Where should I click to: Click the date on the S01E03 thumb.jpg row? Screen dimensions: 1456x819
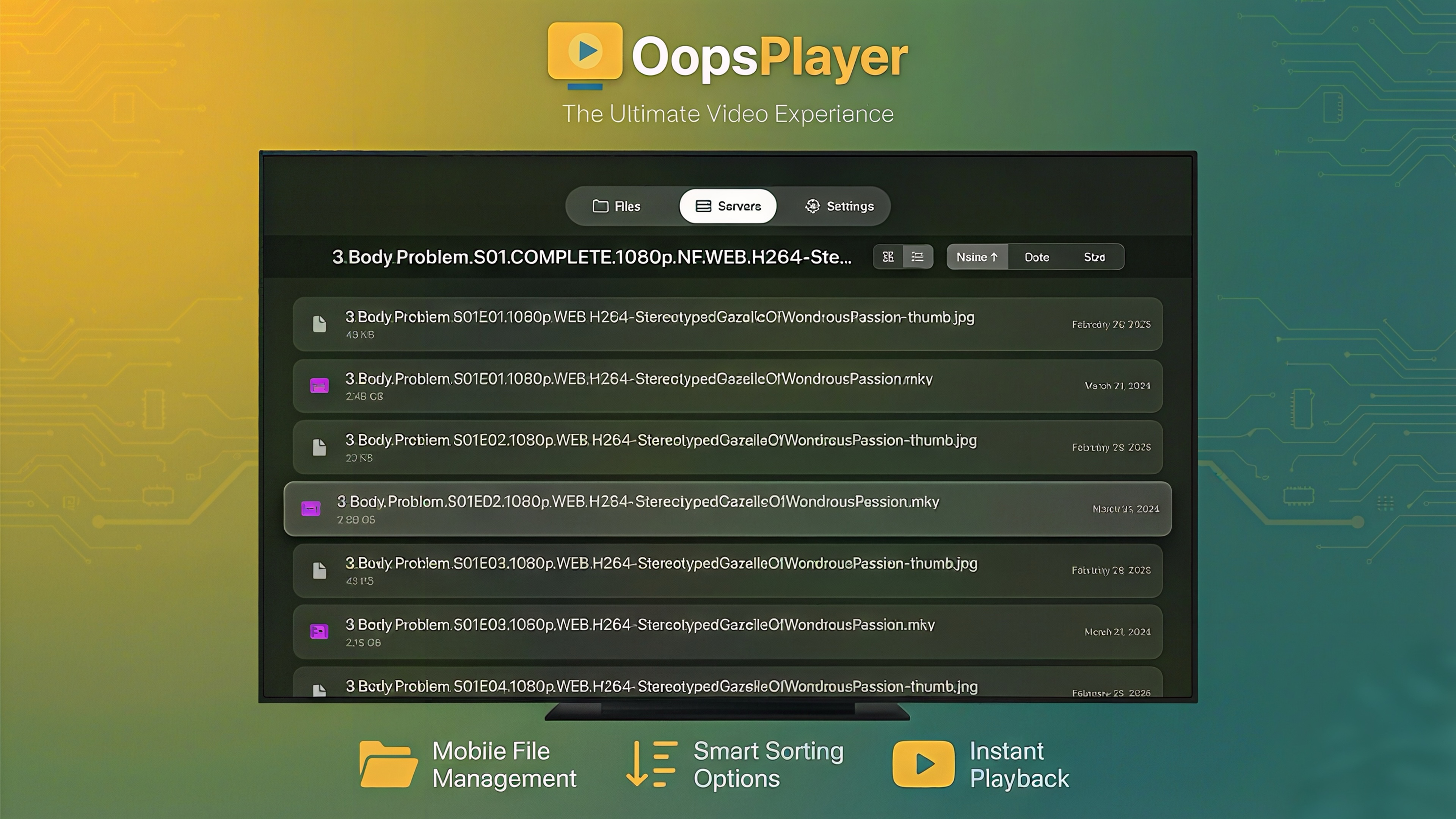point(1111,570)
